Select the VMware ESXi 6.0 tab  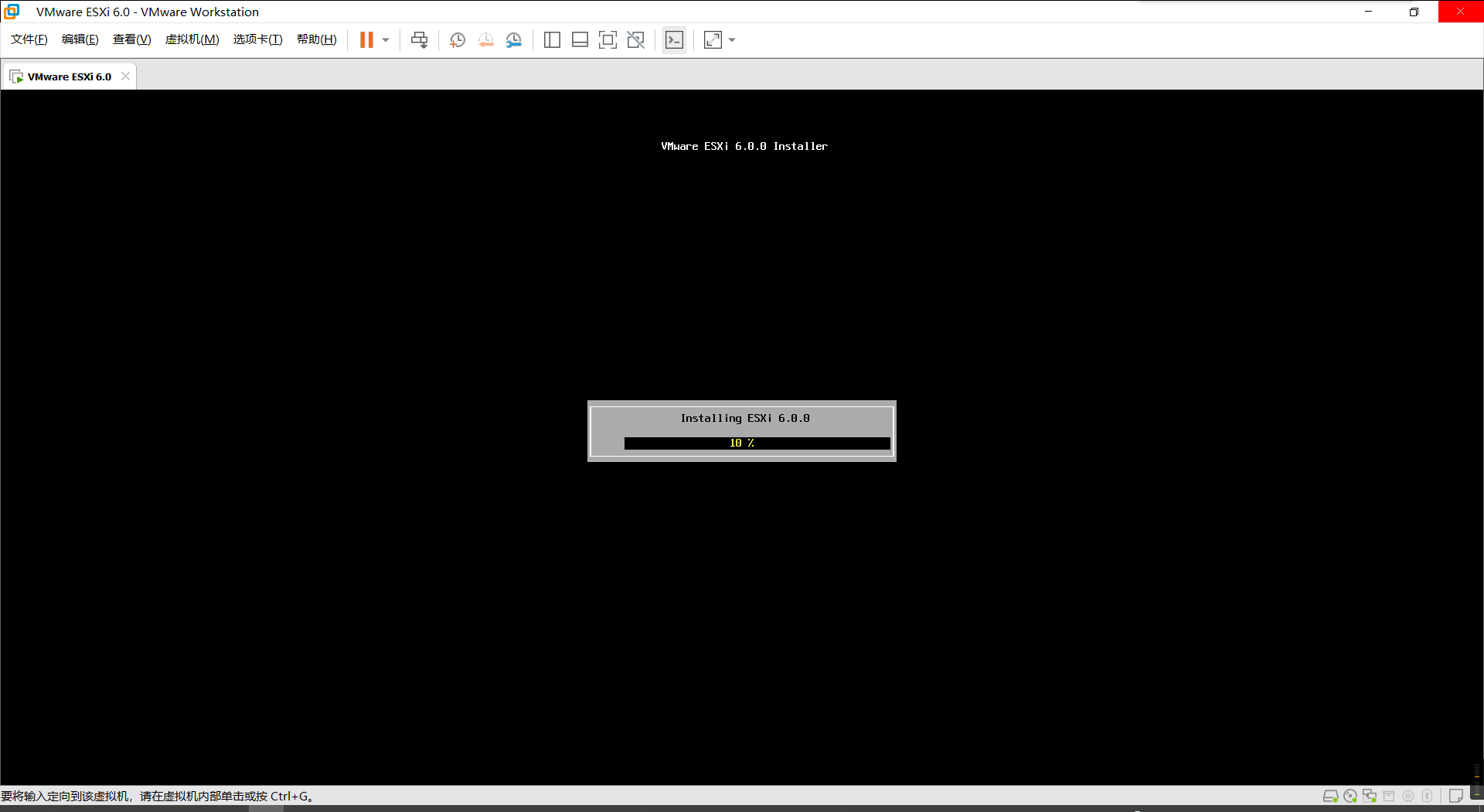(x=69, y=76)
